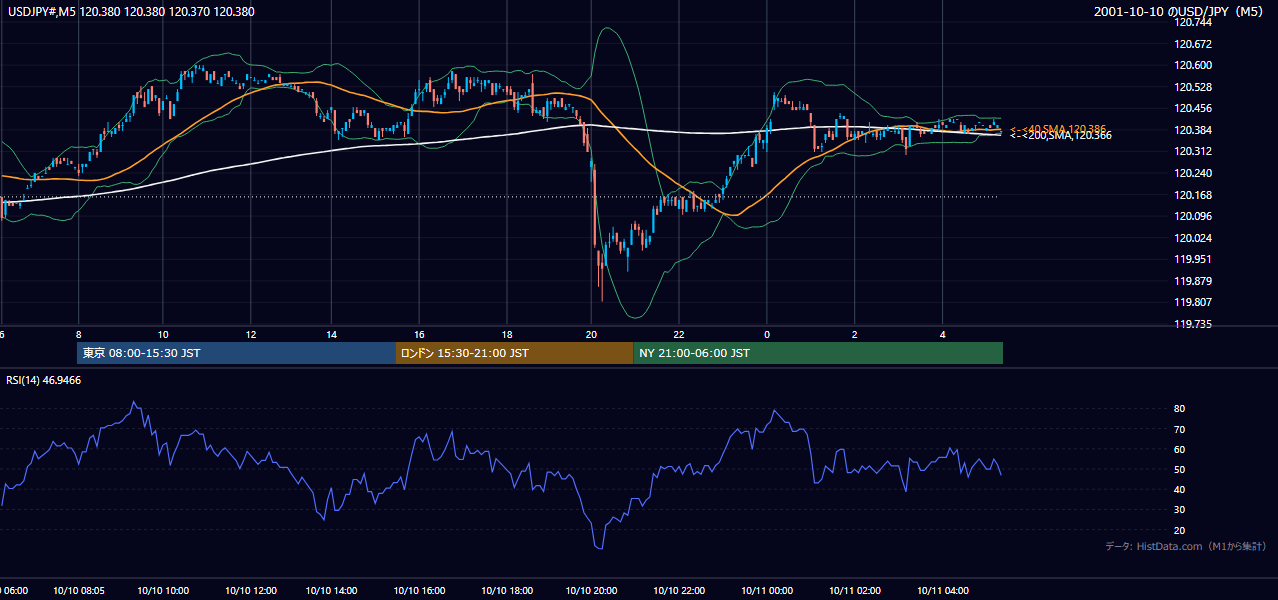The height and width of the screenshot is (600, 1278).
Task: Click the 10/10 22:00 time label
Action: tap(678, 590)
